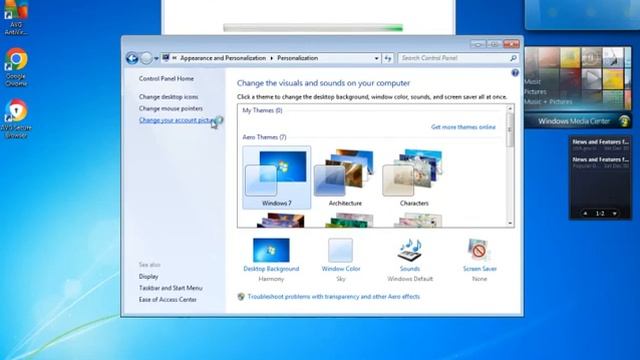Viewport: 640px width, 360px height.
Task: Open Window Color text link
Action: [x=341, y=269]
